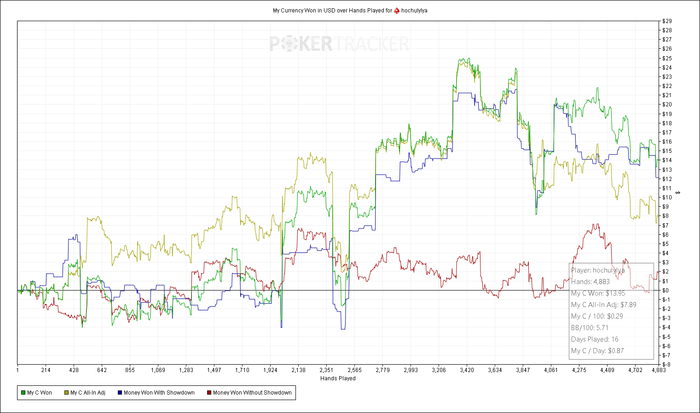Click the 1,710 x-axis tick label

242,370
